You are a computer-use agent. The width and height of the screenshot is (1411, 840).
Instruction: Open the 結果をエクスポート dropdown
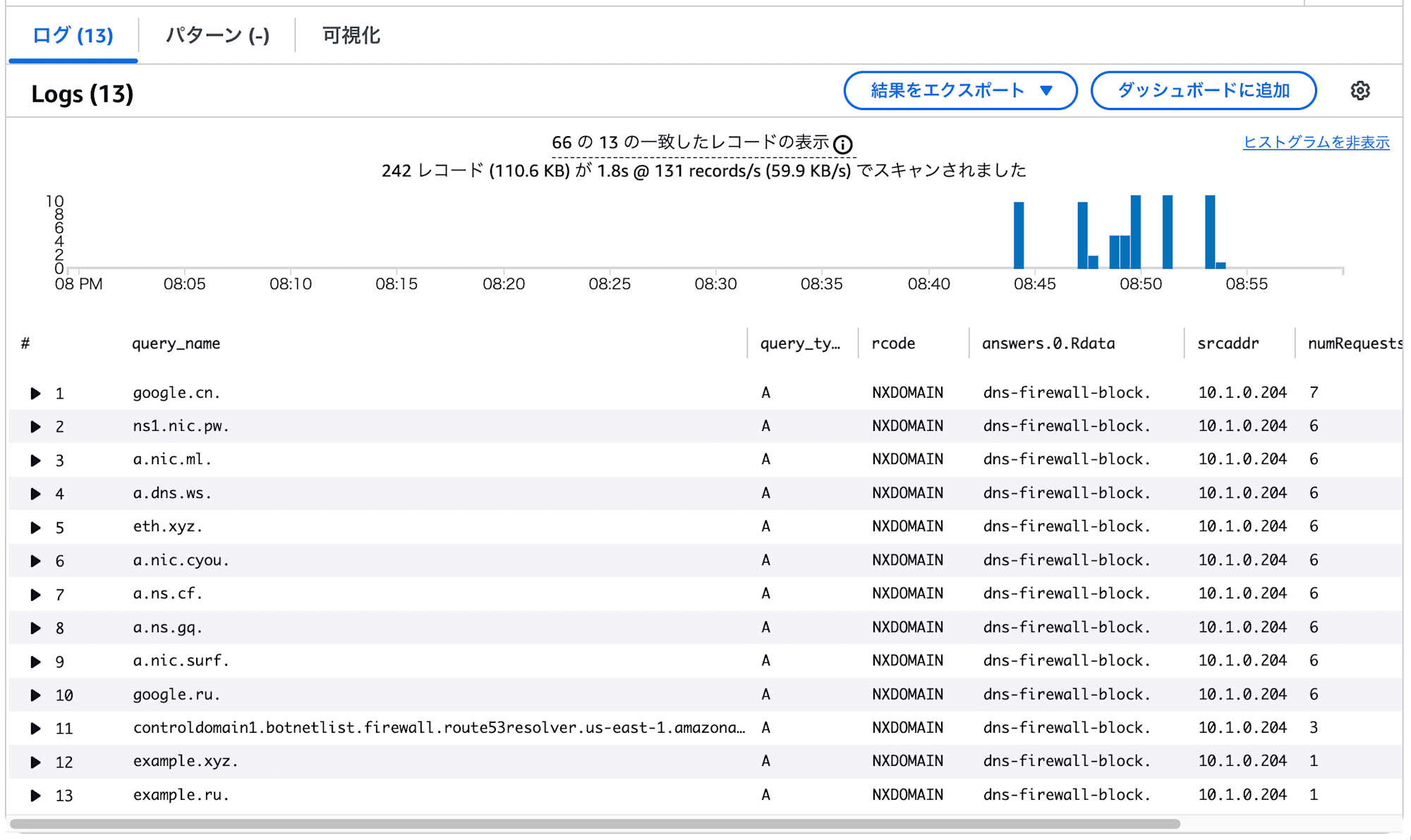(x=960, y=90)
